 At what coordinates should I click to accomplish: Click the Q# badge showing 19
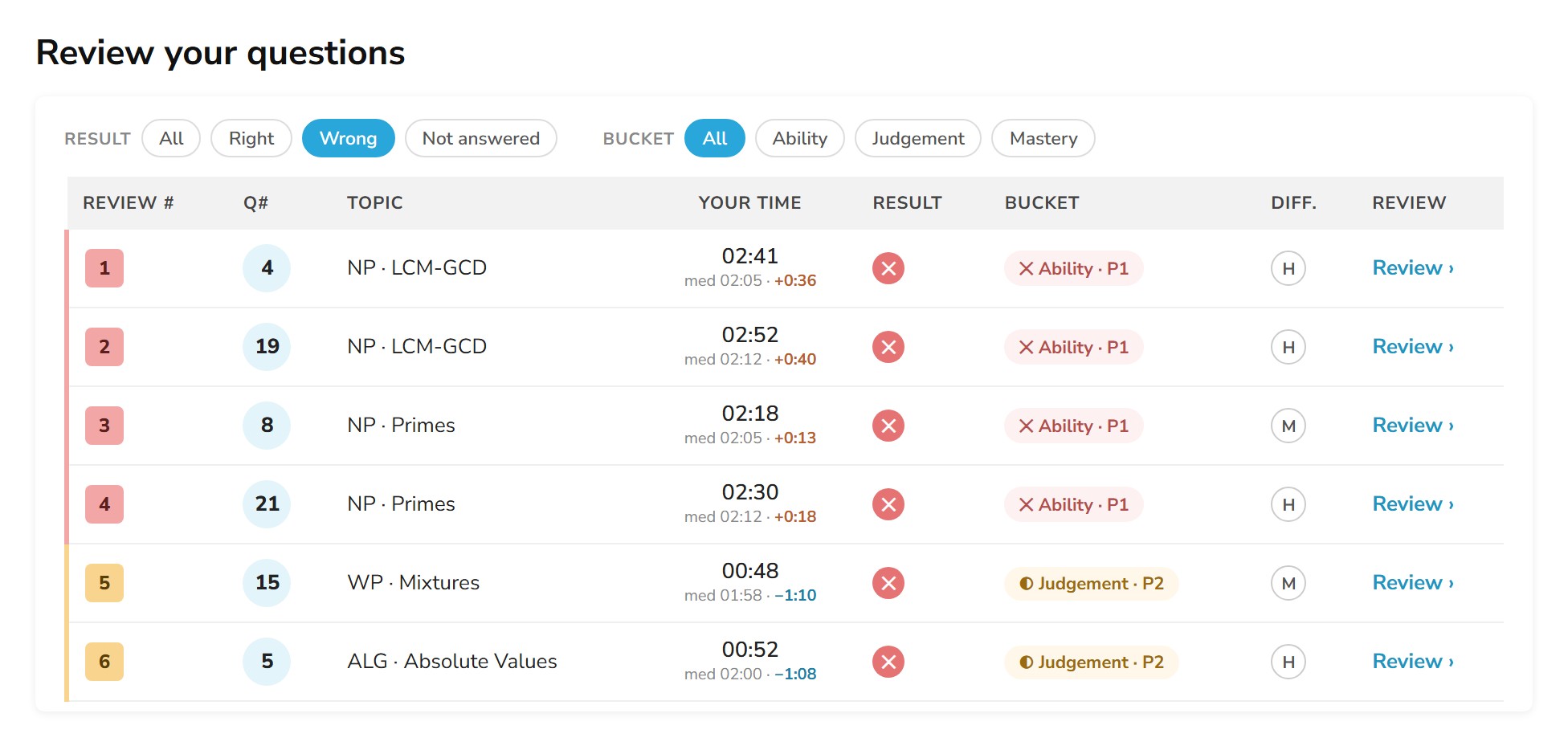tap(267, 347)
